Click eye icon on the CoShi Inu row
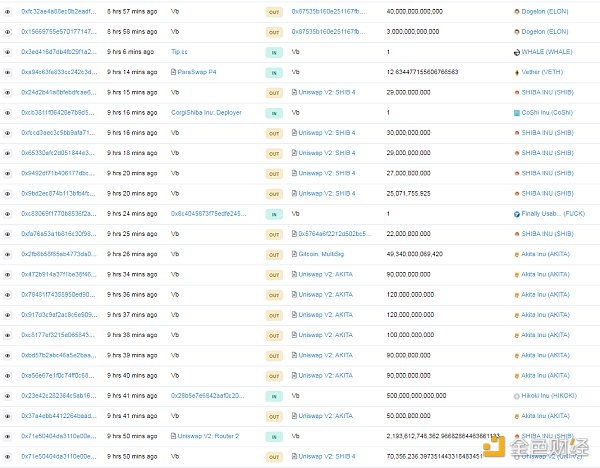Screen dimensions: 600x468 click(8, 113)
